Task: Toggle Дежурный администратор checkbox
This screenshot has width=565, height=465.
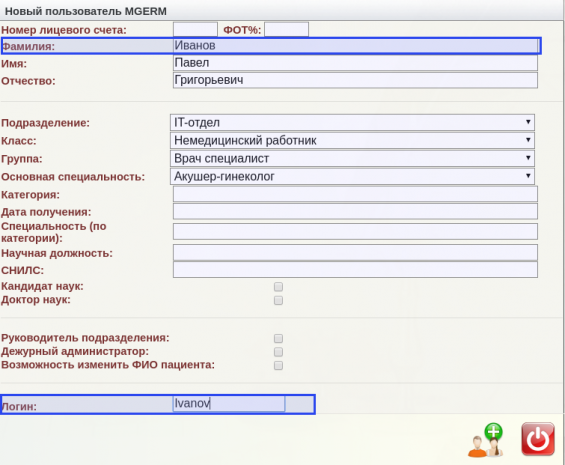Action: 278,352
